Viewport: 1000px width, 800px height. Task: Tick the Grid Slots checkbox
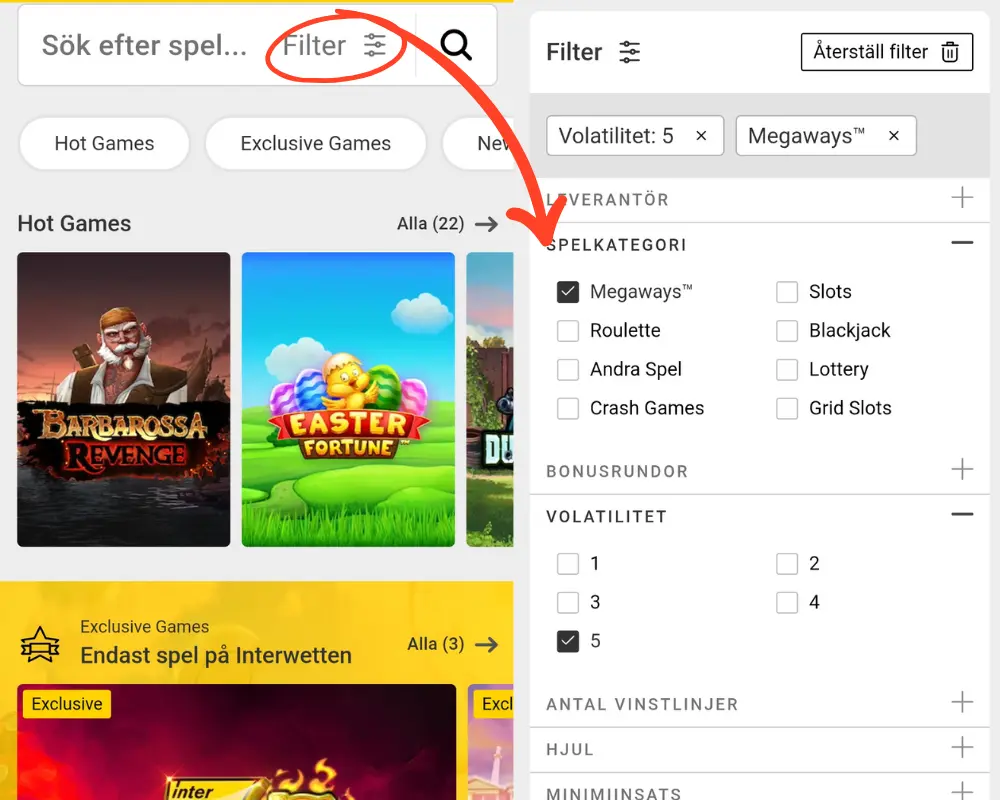(787, 408)
